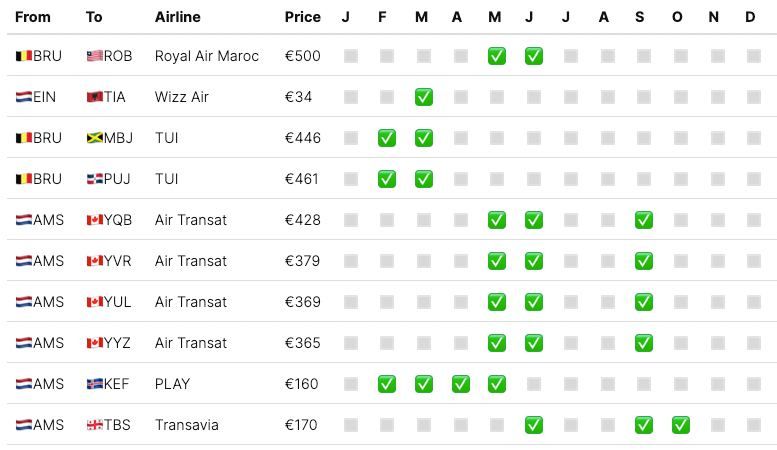Click the Netherlands flag beside EIN
The width and height of the screenshot is (777, 450).
coord(24,97)
